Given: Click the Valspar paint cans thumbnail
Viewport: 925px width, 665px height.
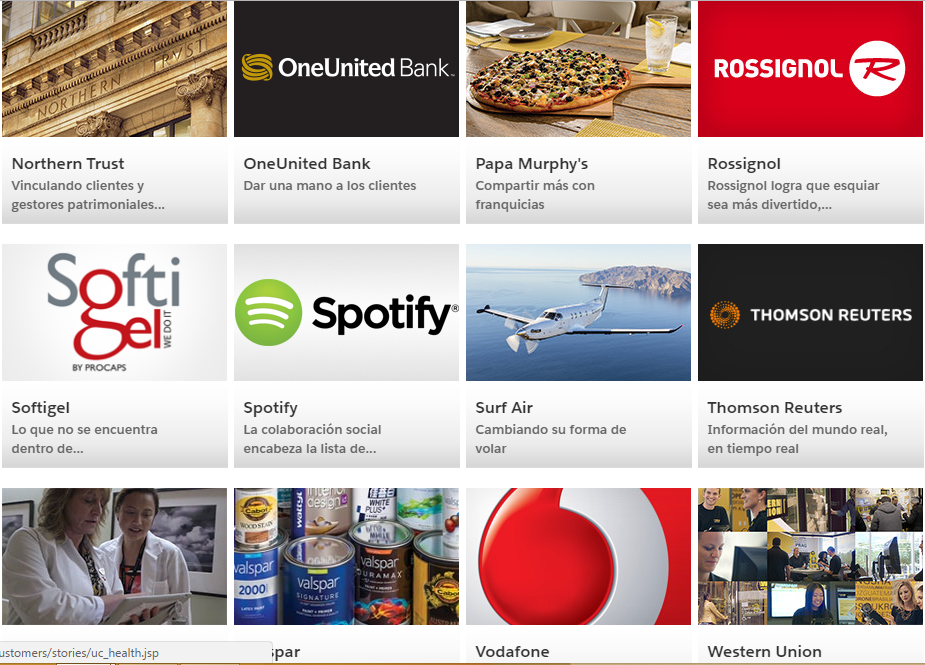Looking at the screenshot, I should coord(346,556).
